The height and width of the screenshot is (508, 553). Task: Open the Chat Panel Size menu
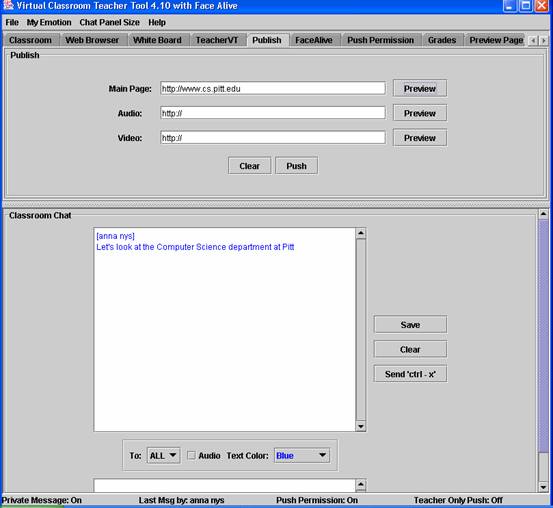(109, 23)
